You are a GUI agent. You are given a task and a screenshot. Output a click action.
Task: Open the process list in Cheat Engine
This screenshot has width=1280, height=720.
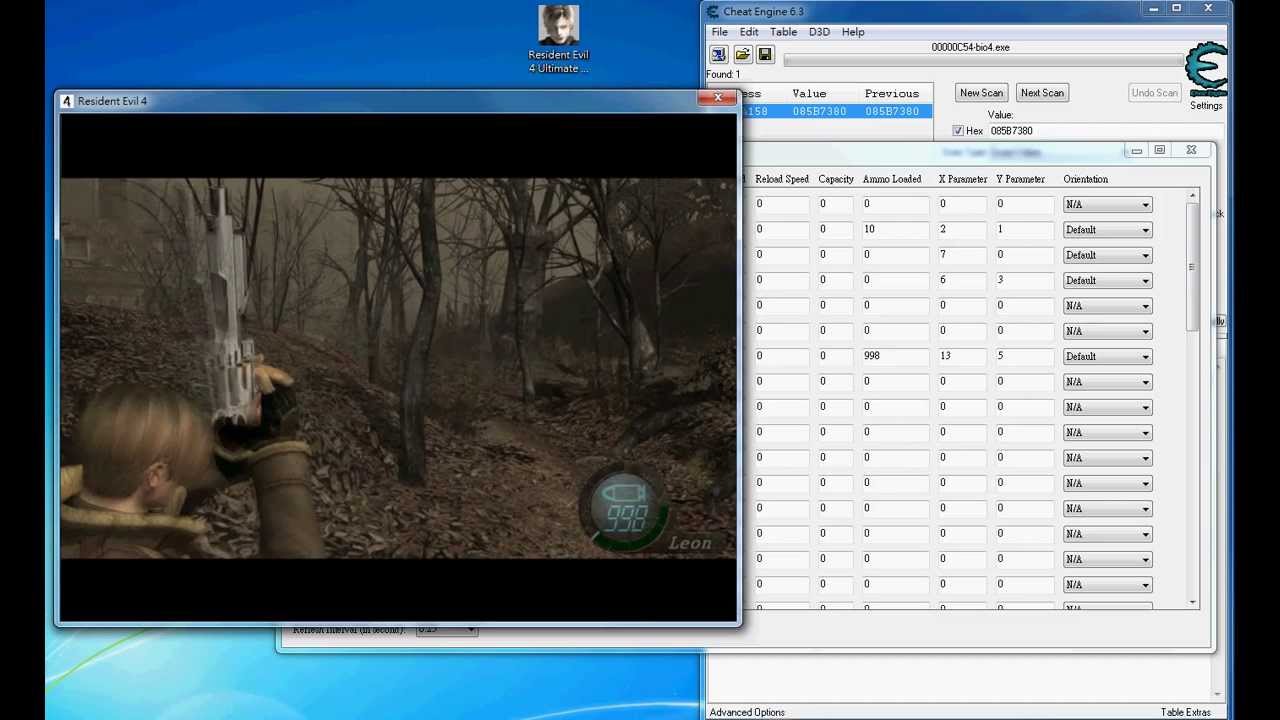(x=719, y=55)
